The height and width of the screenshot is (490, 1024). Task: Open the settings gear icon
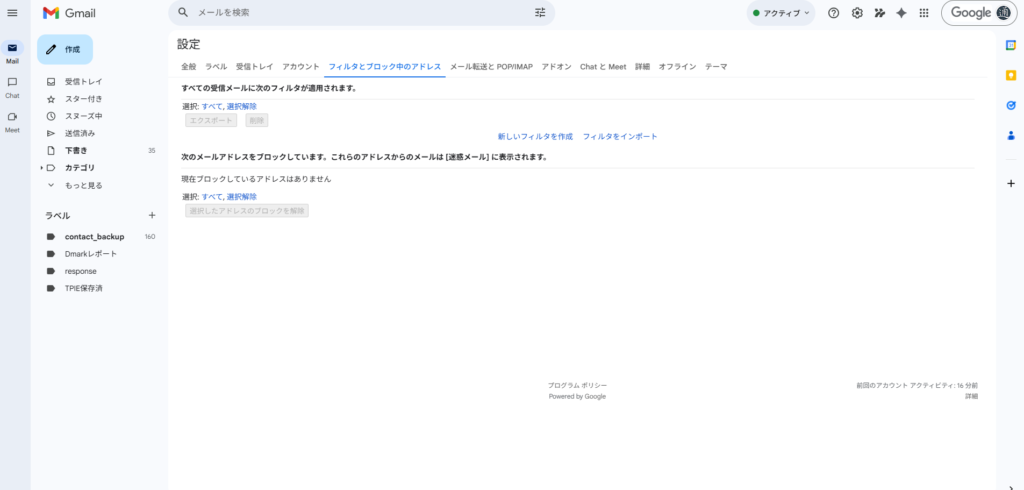[x=857, y=13]
